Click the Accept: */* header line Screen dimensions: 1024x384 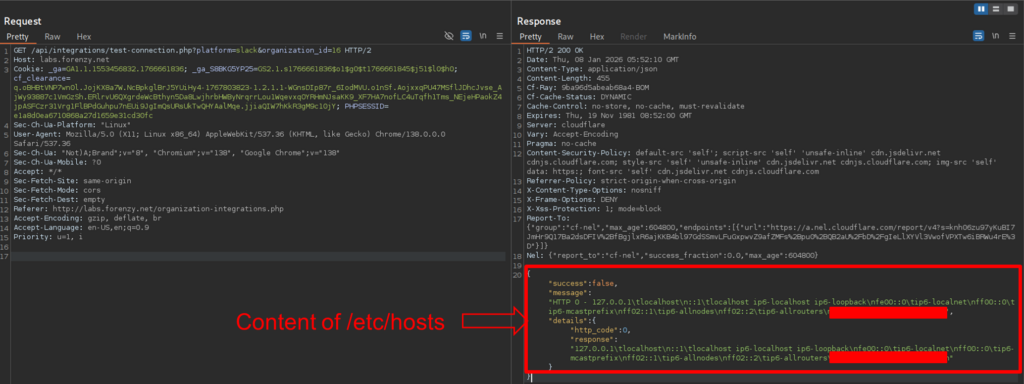[x=37, y=171]
